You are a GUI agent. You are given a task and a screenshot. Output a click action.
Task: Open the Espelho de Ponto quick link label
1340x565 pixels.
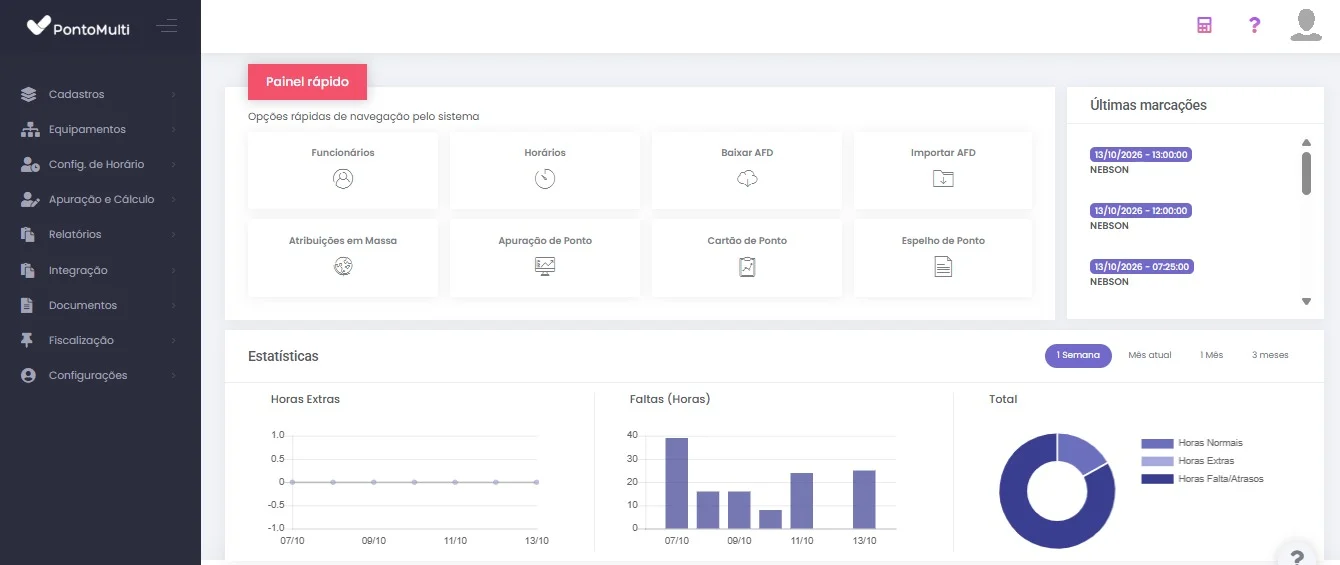(943, 241)
